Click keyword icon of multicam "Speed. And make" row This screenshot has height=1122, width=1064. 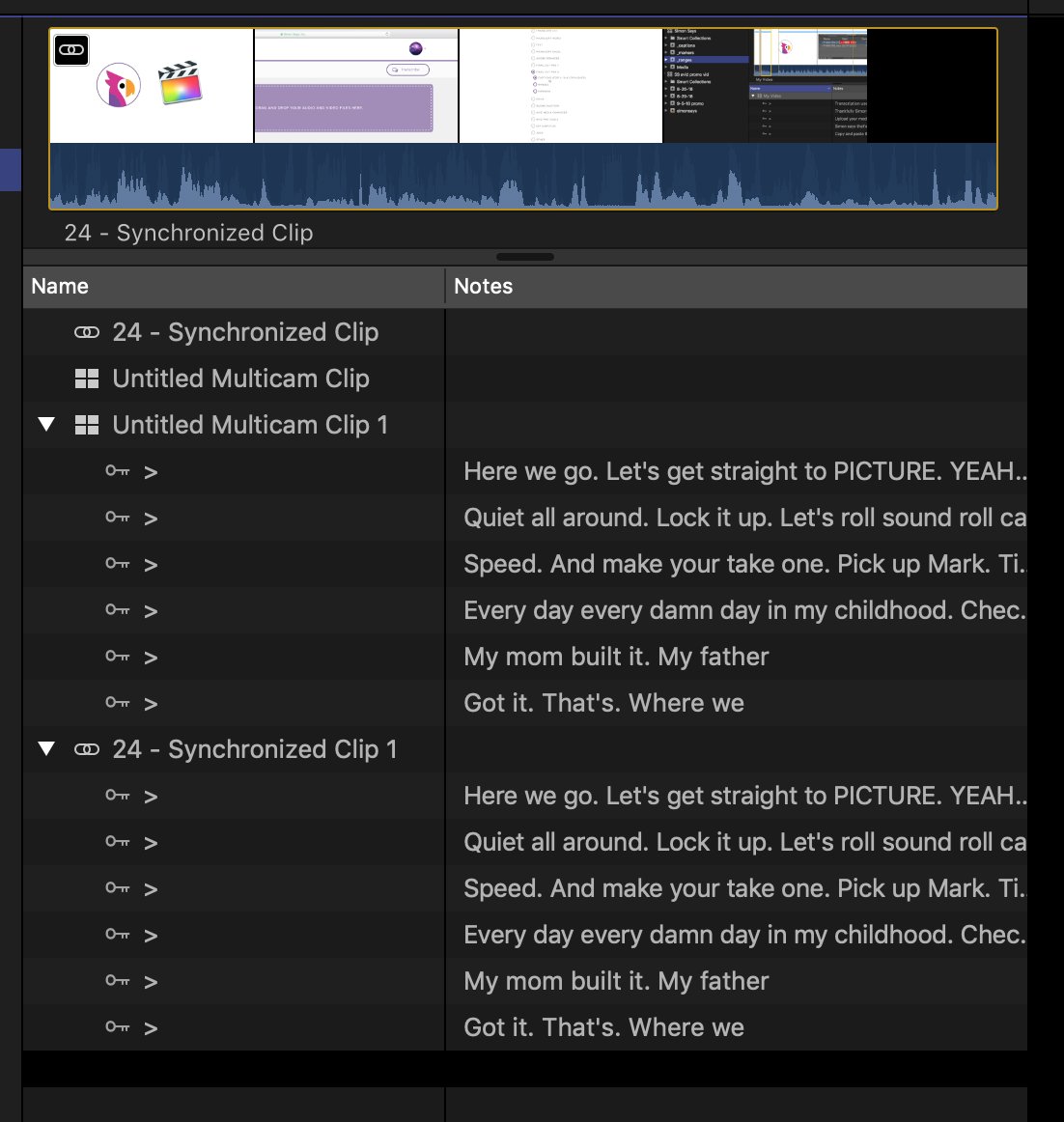tap(118, 564)
